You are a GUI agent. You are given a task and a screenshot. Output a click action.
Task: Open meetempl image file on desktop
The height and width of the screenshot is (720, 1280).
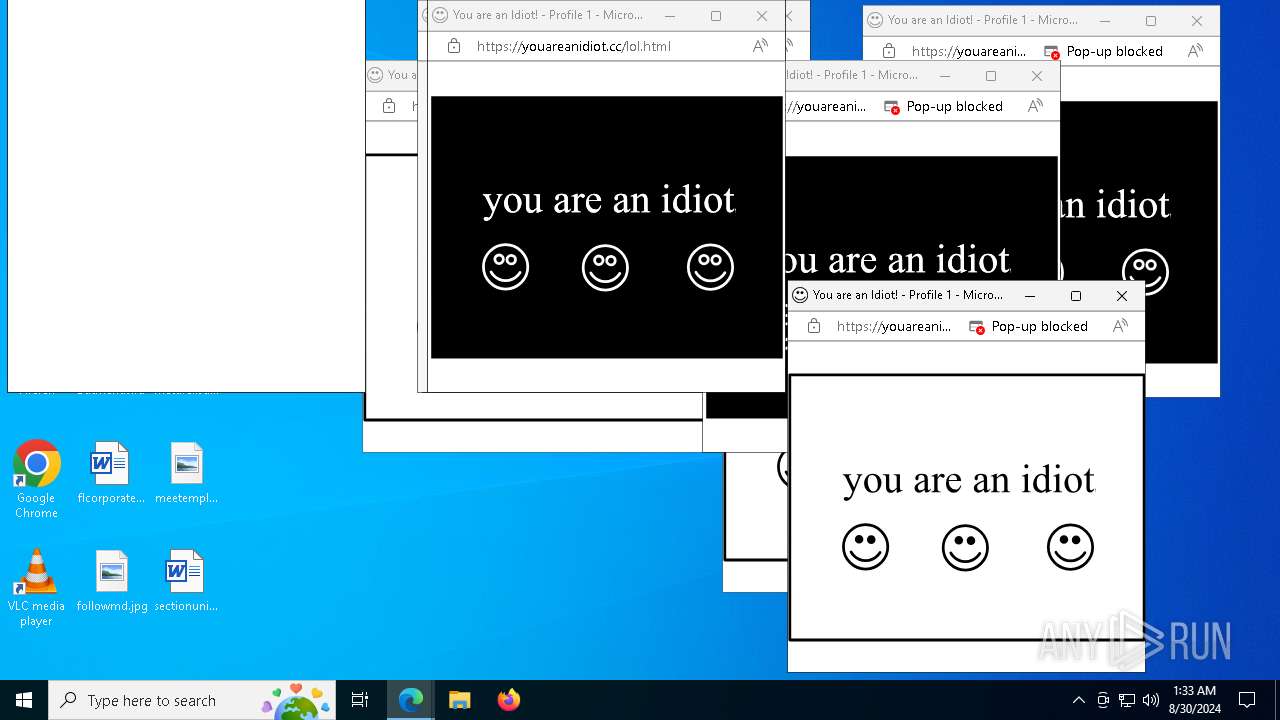186,473
